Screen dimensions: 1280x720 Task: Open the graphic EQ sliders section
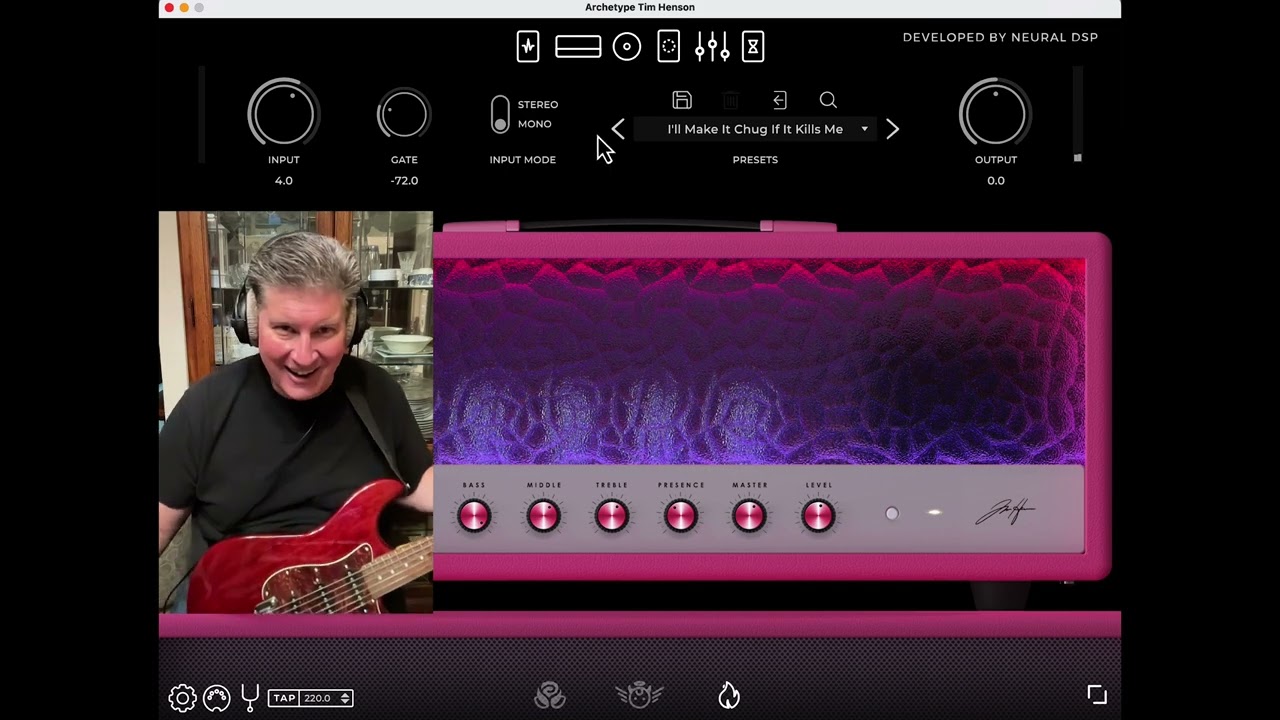coord(712,46)
